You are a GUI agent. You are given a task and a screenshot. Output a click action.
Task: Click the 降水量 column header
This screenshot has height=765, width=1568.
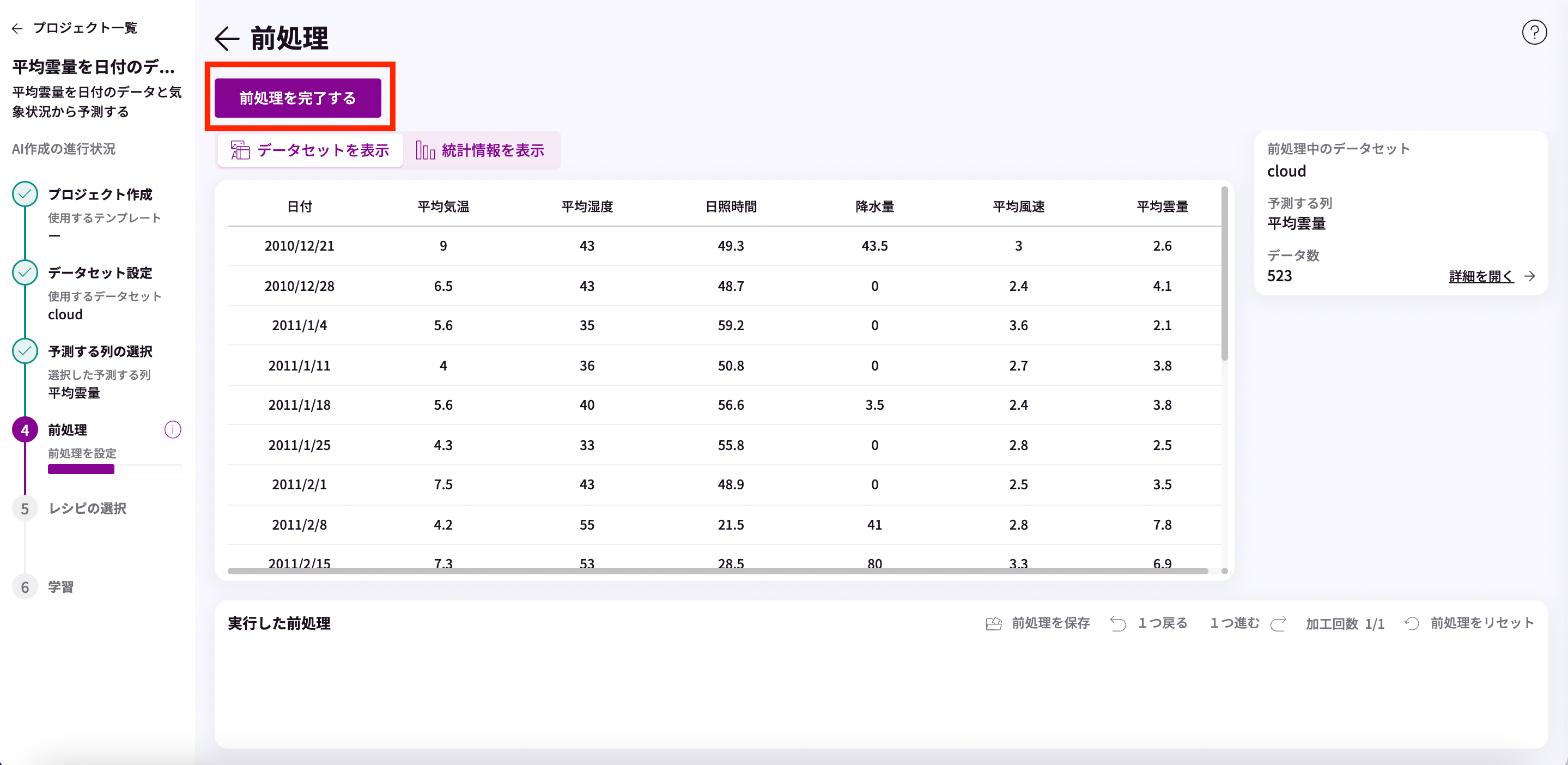click(x=874, y=207)
